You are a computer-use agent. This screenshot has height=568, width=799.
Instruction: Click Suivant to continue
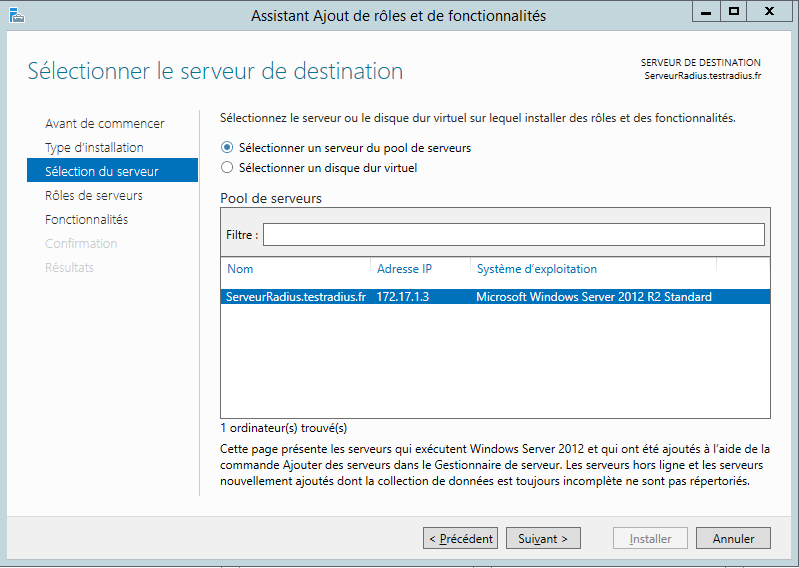543,539
